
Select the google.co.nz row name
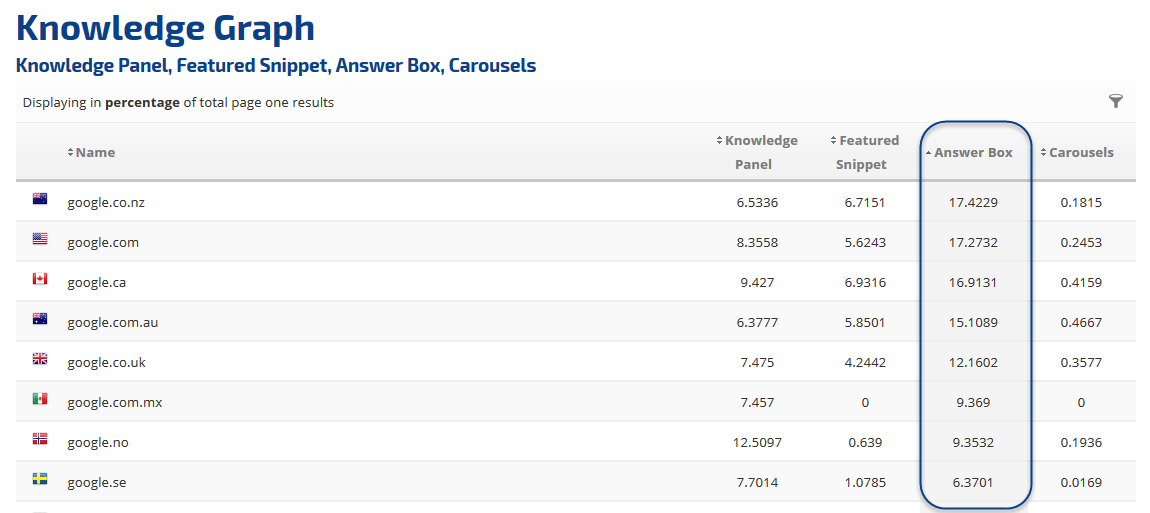pos(106,202)
